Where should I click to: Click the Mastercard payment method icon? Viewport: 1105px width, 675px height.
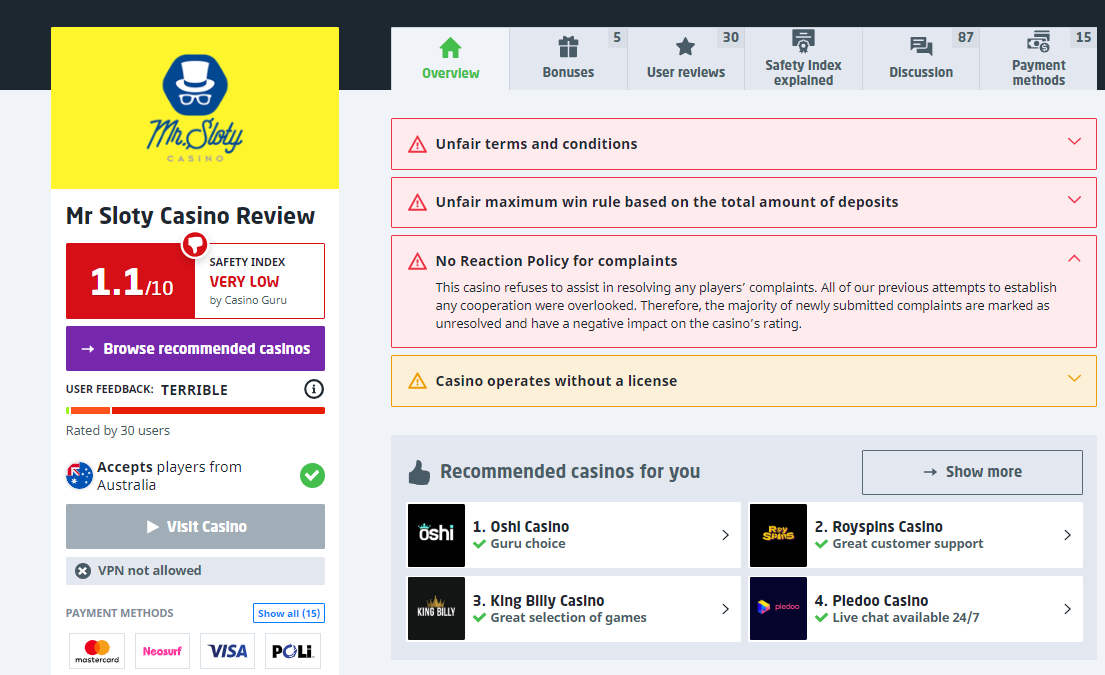point(97,651)
